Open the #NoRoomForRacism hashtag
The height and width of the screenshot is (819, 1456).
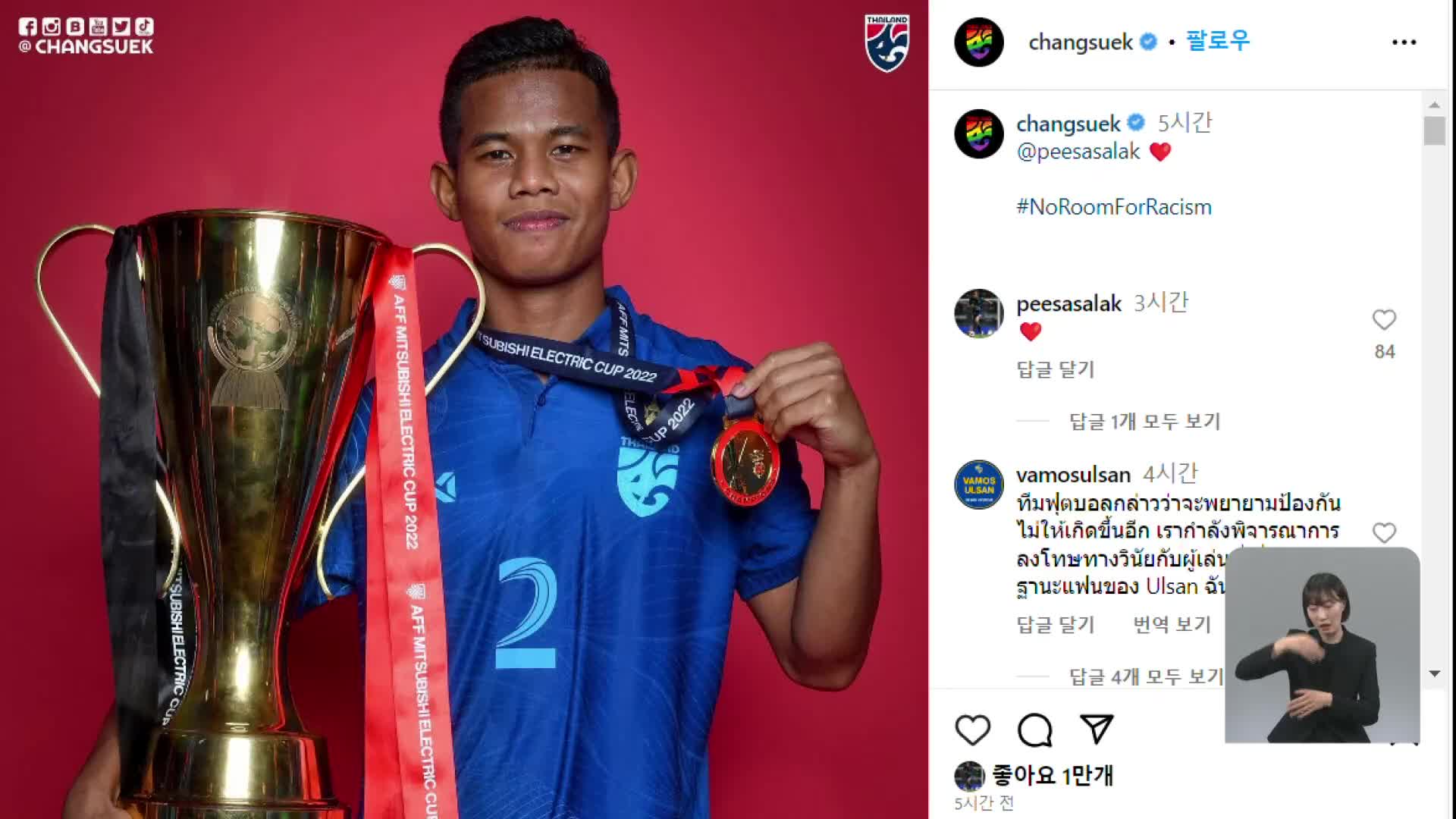coord(1113,207)
